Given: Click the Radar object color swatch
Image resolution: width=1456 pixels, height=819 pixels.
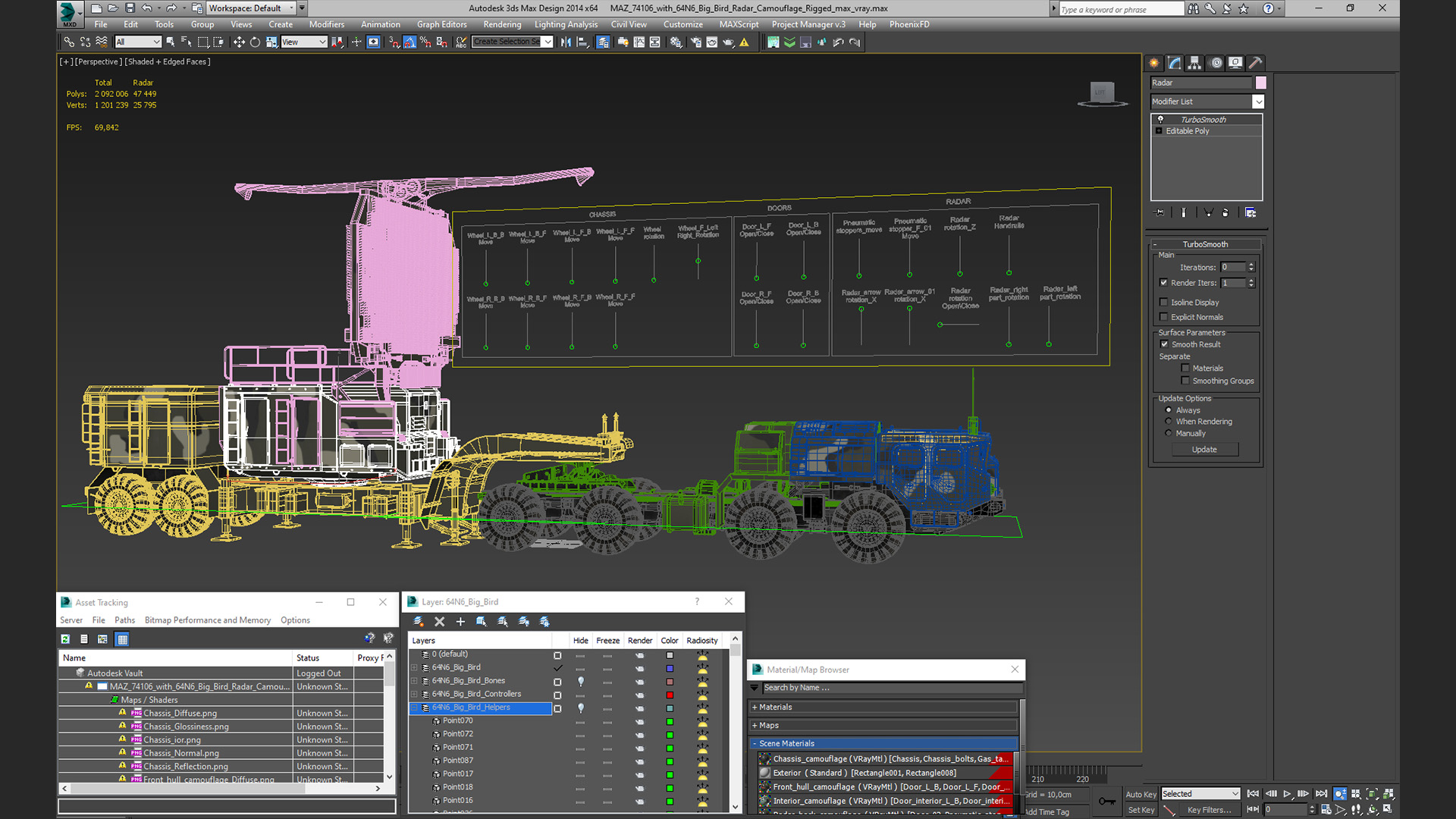Looking at the screenshot, I should [x=1261, y=83].
